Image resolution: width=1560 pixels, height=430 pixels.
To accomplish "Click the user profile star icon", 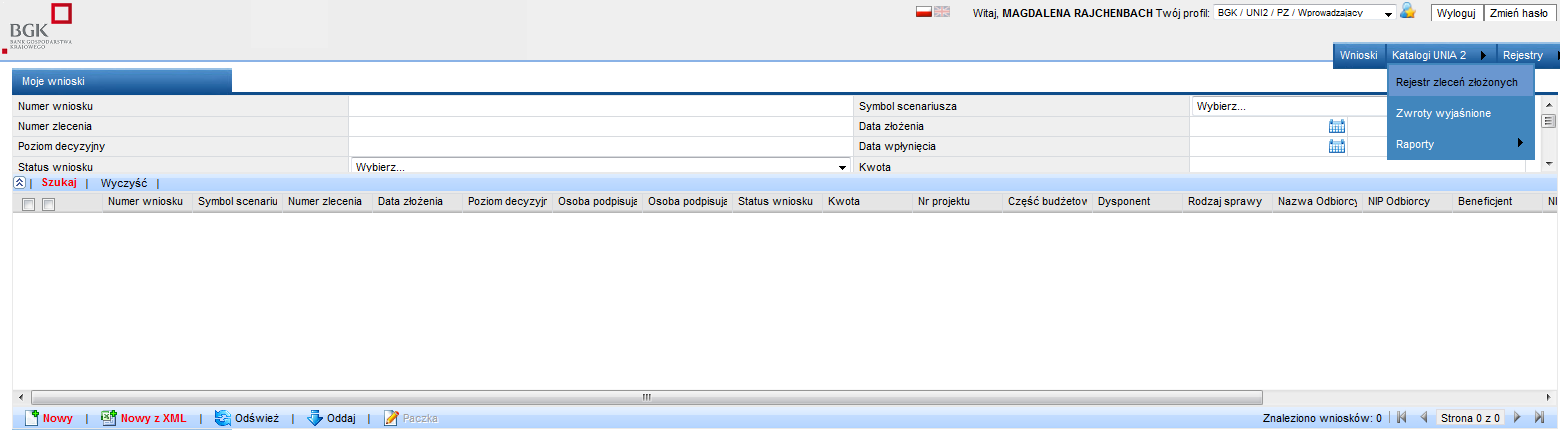I will coord(1408,11).
